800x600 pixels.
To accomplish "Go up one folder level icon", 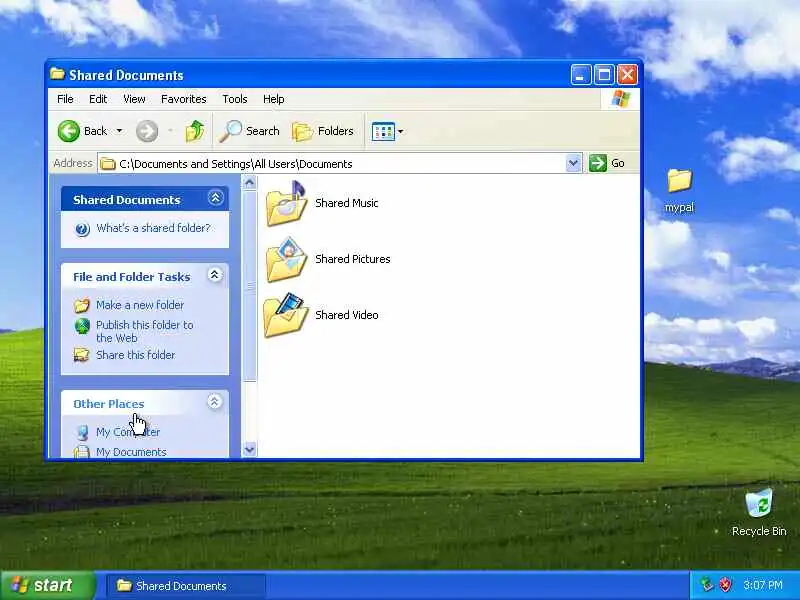I will pos(195,131).
